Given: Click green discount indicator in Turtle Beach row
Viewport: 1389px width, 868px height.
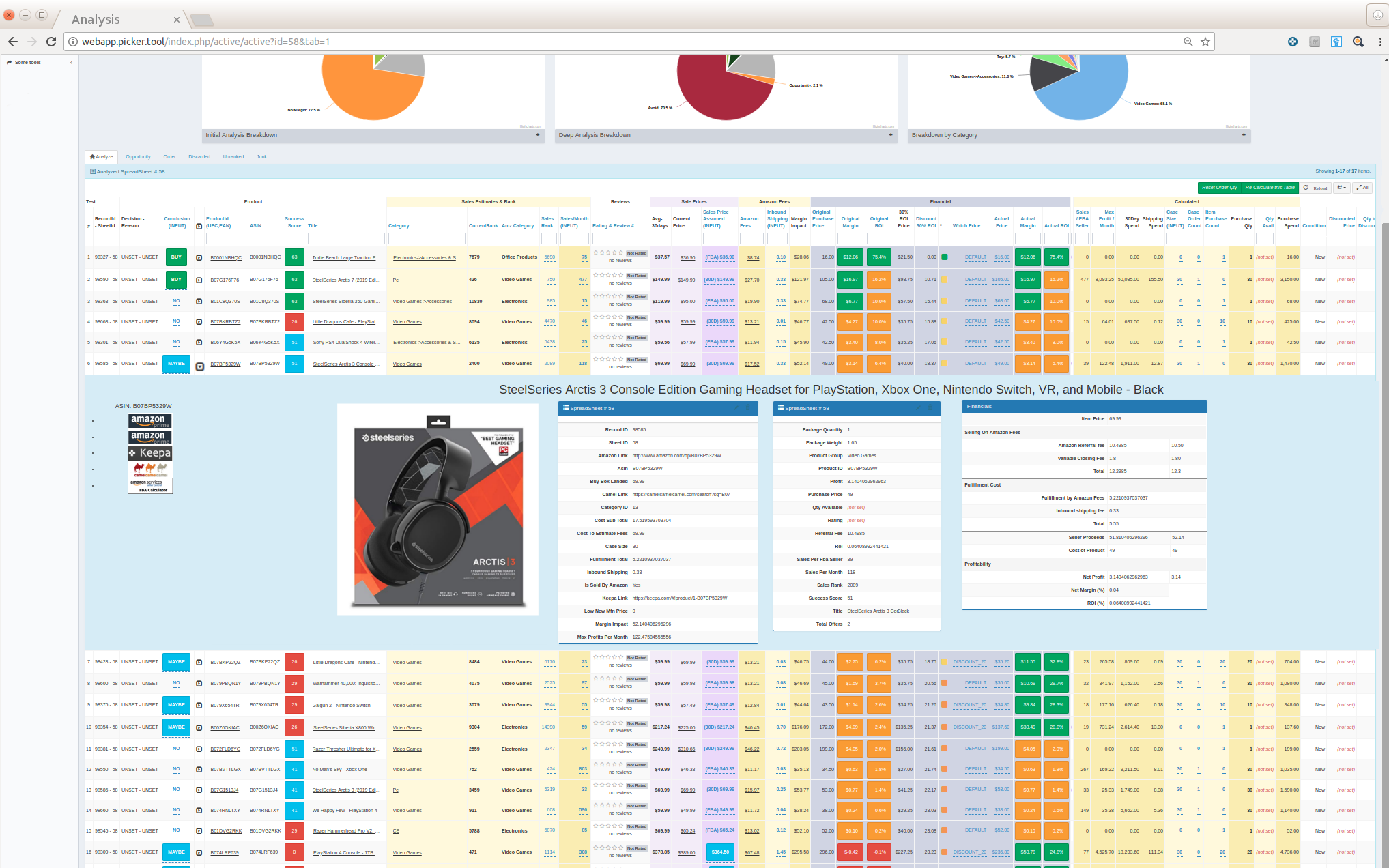Looking at the screenshot, I should (x=945, y=257).
